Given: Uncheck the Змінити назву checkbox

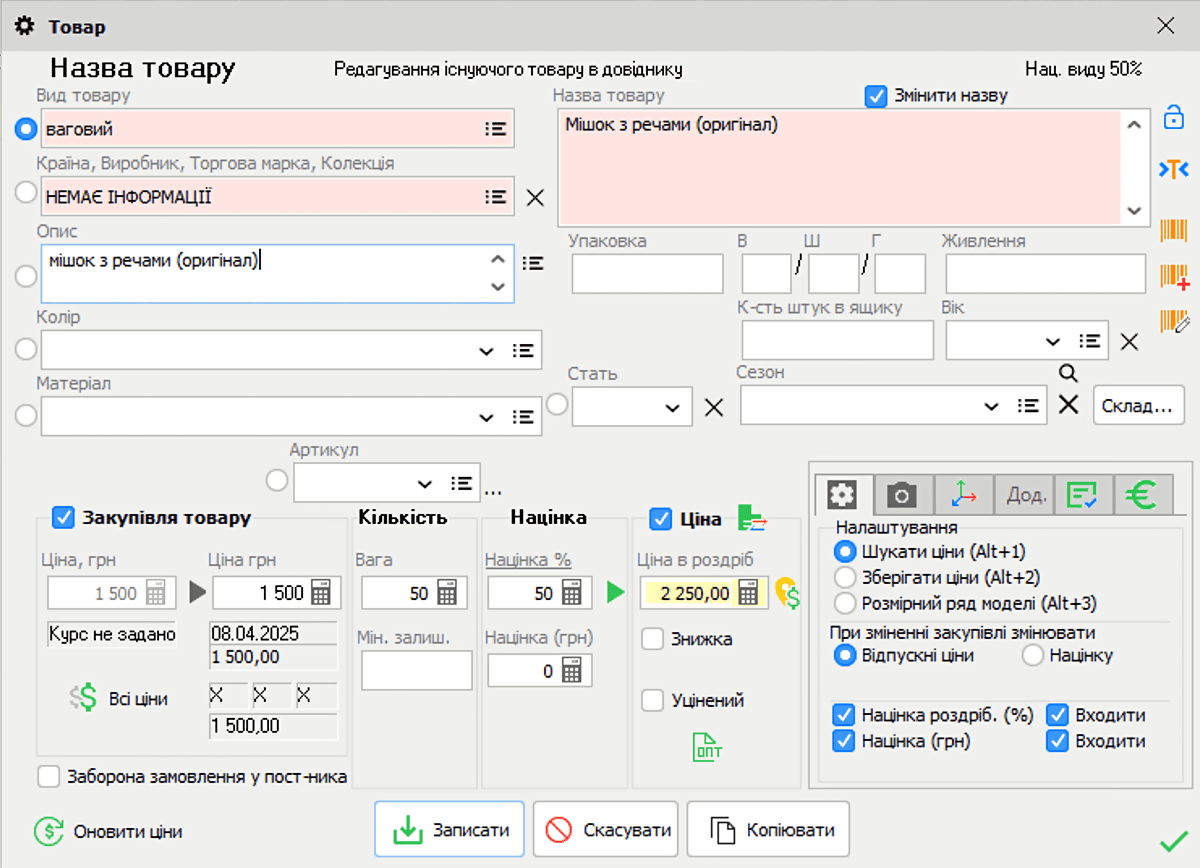Looking at the screenshot, I should [x=876, y=96].
